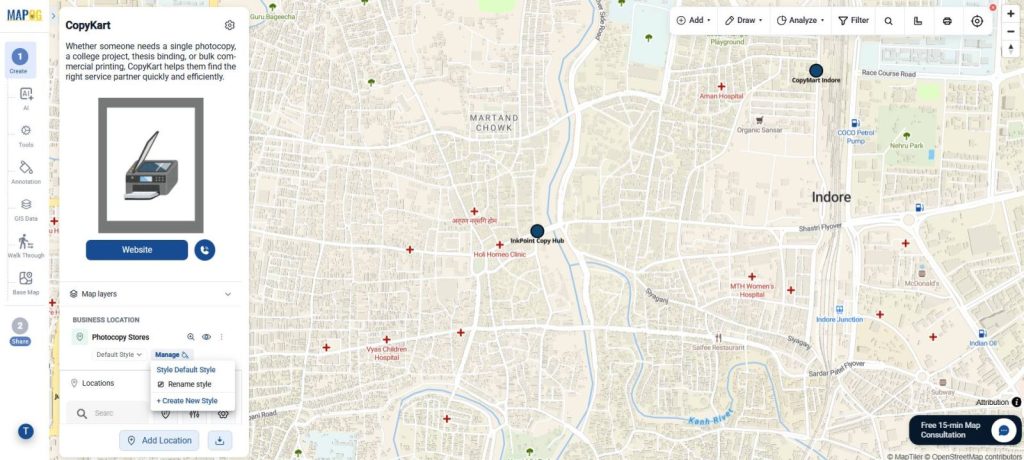Image resolution: width=1024 pixels, height=460 pixels.
Task: Click the CopyMart Indore map marker
Action: [816, 71]
